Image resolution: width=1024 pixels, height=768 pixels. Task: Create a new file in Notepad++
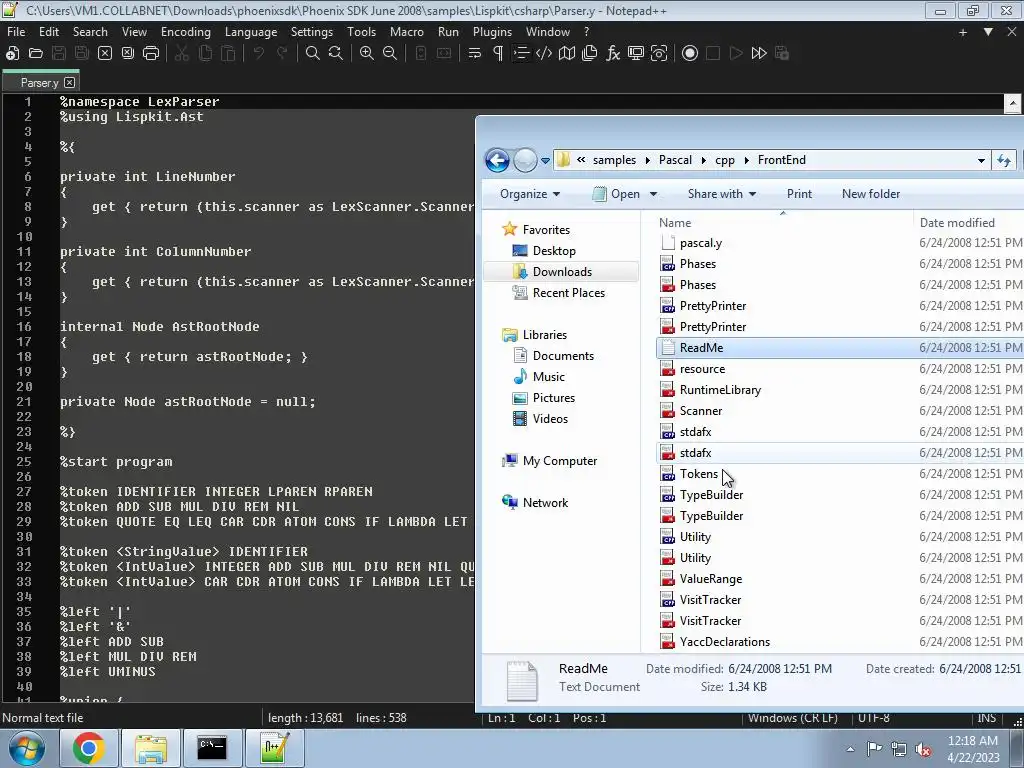click(x=12, y=54)
